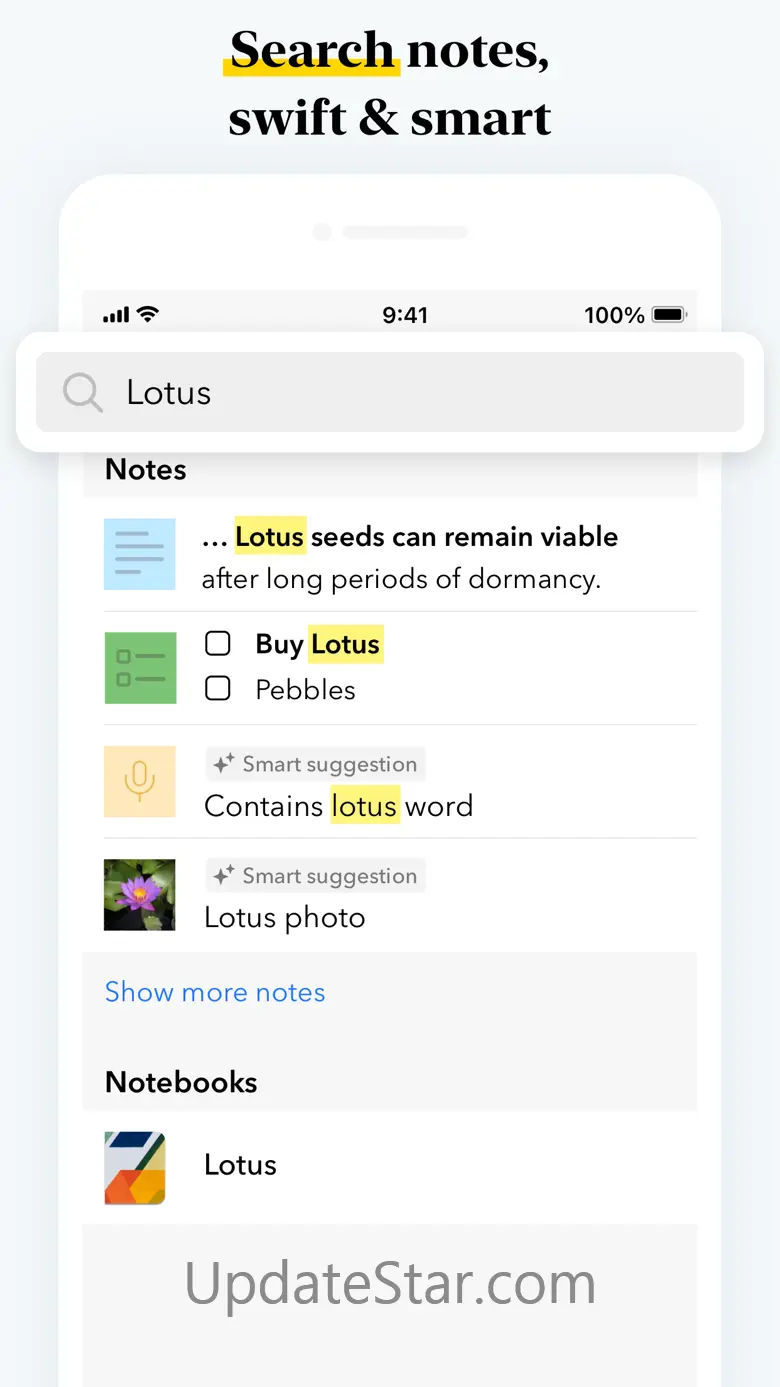
Task: Check the Buy Lotus checkbox
Action: tap(218, 644)
